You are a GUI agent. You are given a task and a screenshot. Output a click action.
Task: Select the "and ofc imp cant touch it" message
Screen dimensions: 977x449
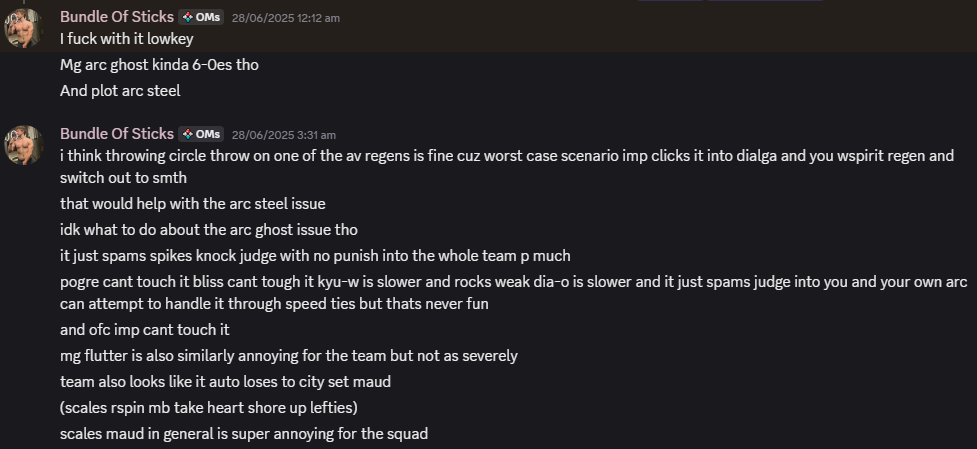[145, 330]
